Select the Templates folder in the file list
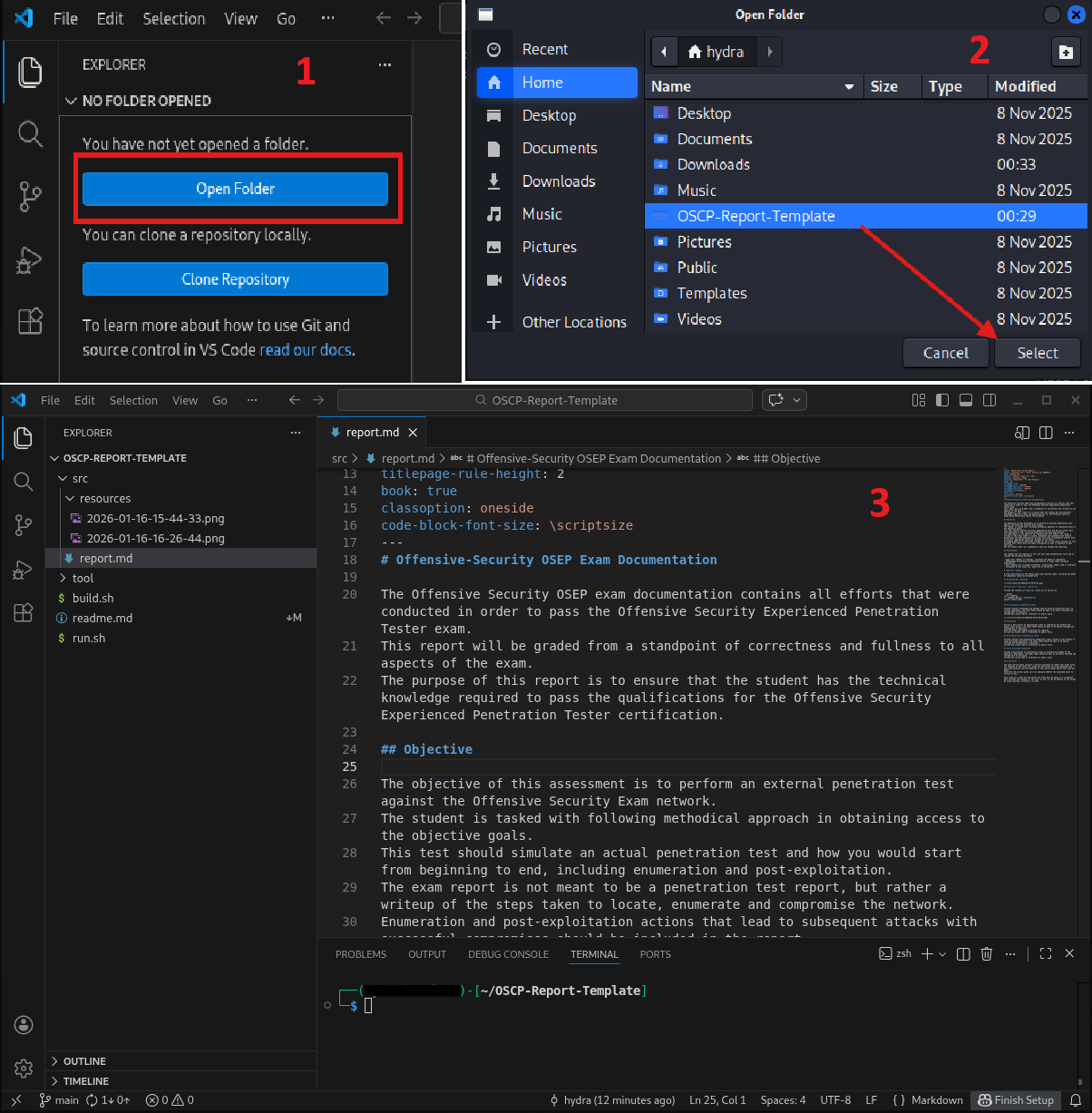1092x1113 pixels. click(866, 293)
